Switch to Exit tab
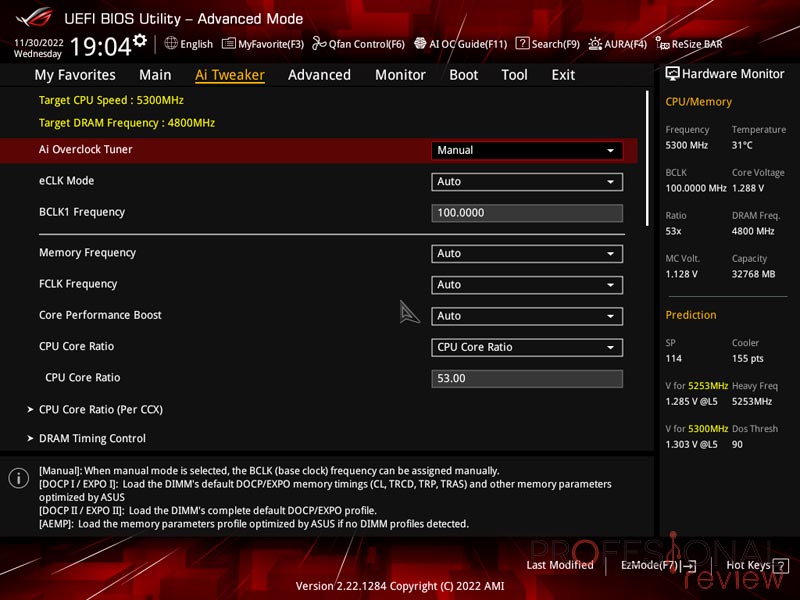Screen dimensions: 800x600 click(x=563, y=75)
